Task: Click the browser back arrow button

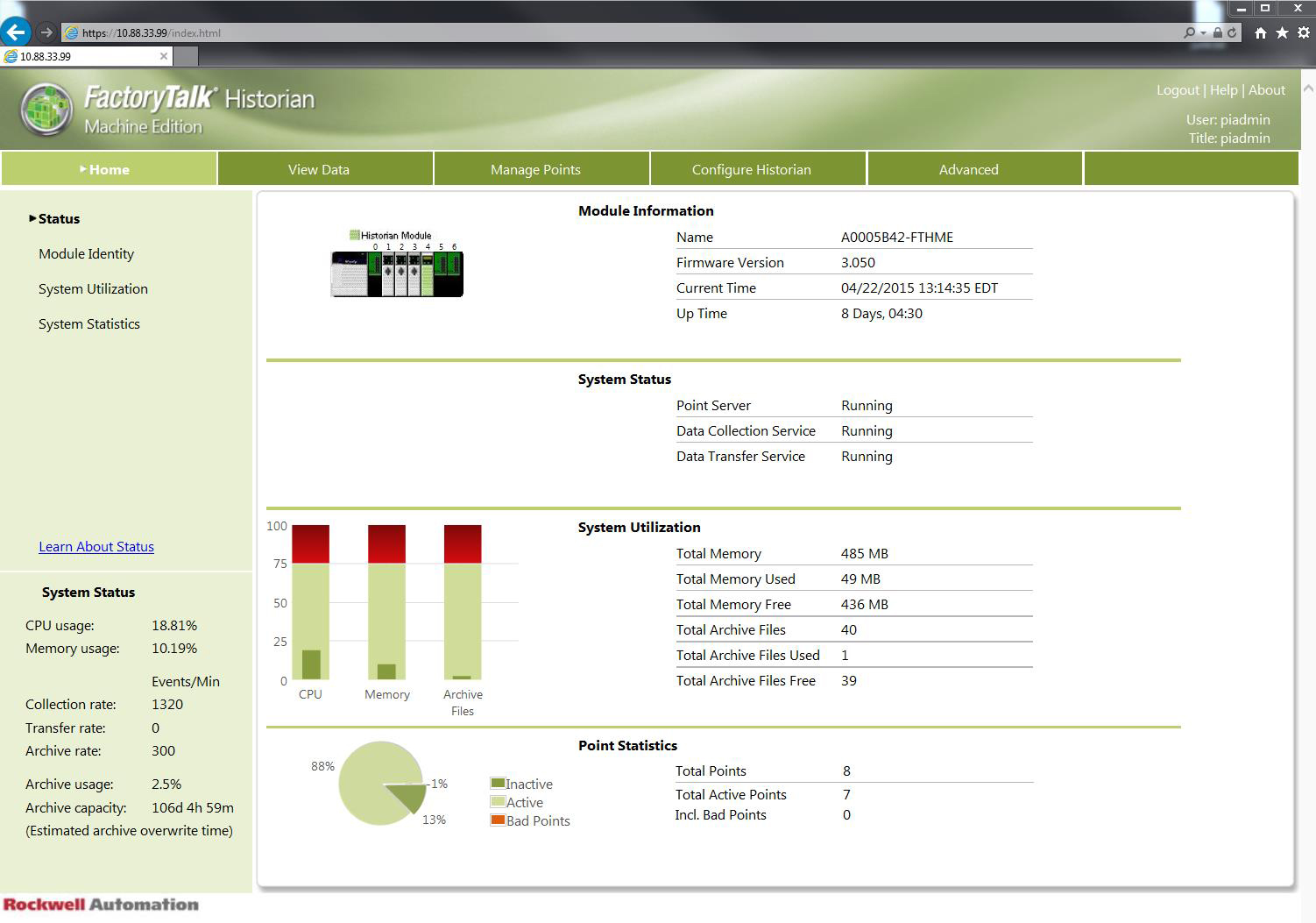Action: tap(16, 32)
